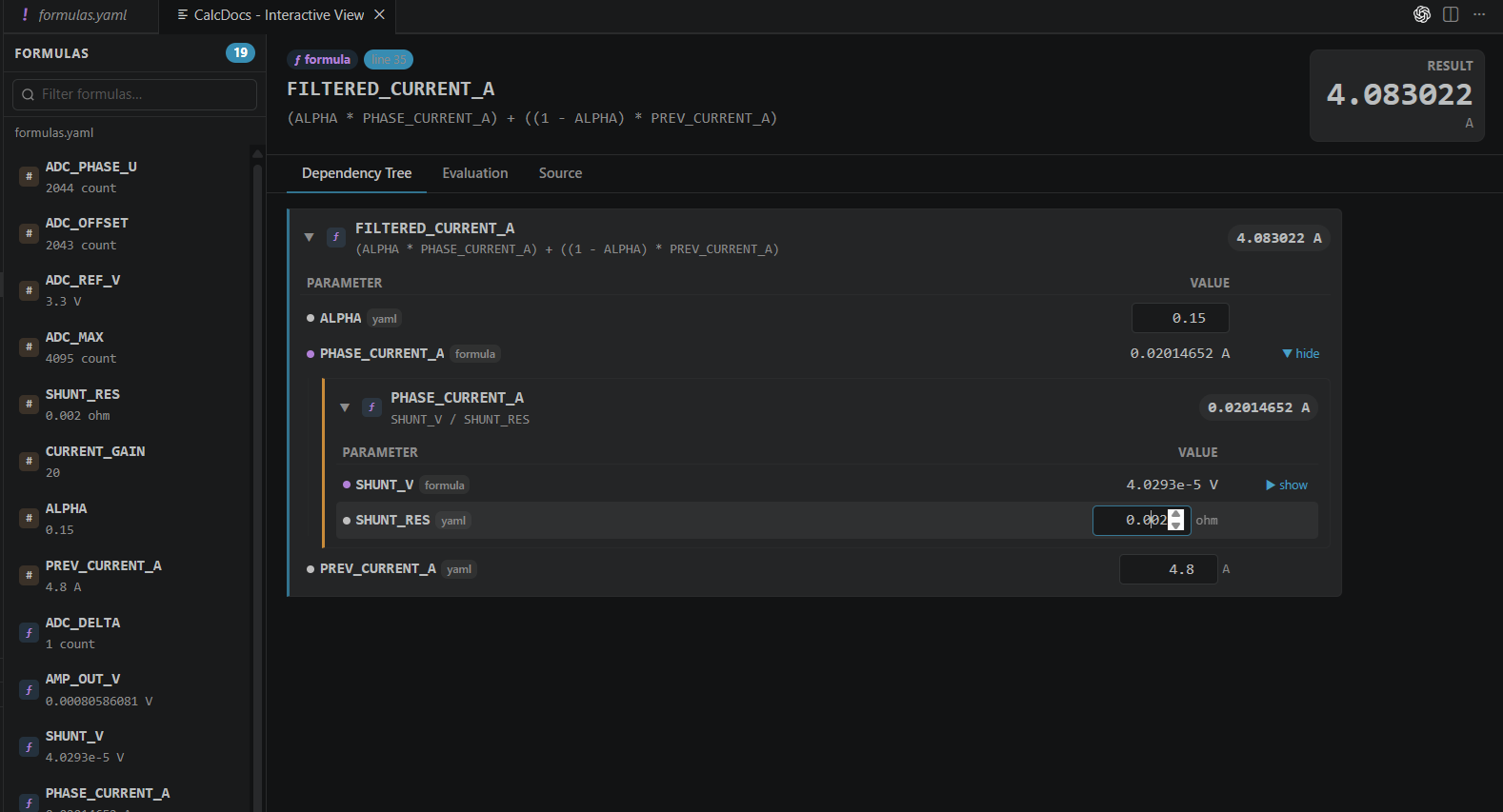Select ADC_PHASE_U in the formulas list
This screenshot has height=812, width=1503.
(129, 176)
